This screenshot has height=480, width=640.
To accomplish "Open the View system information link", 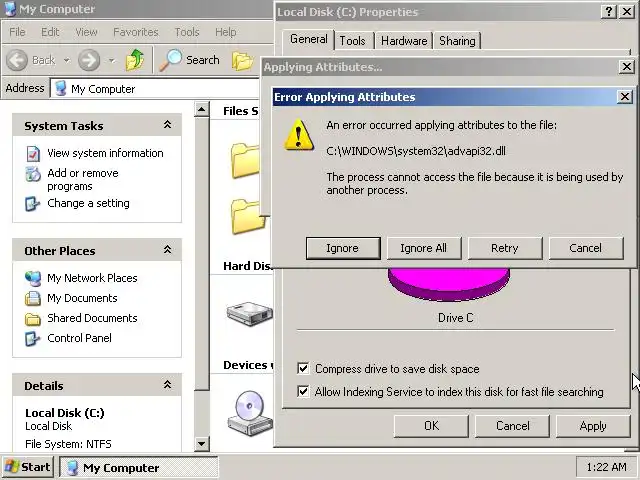I will click(x=105, y=153).
